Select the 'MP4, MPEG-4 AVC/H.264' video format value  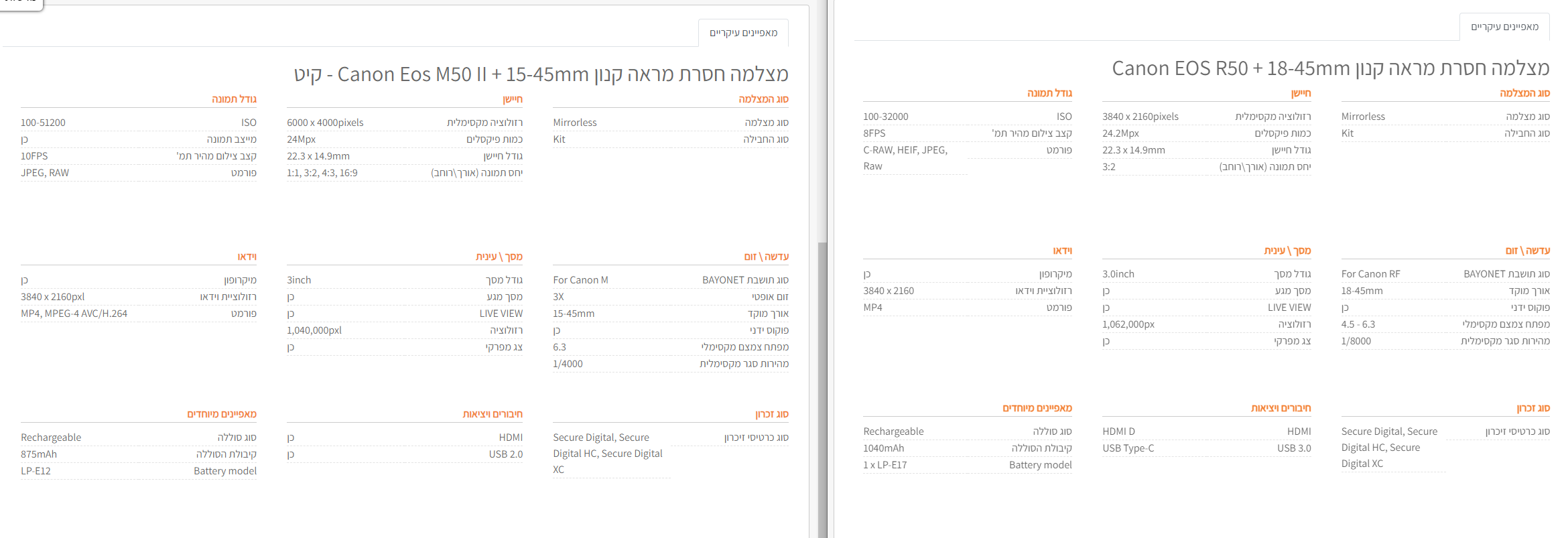pos(74,314)
